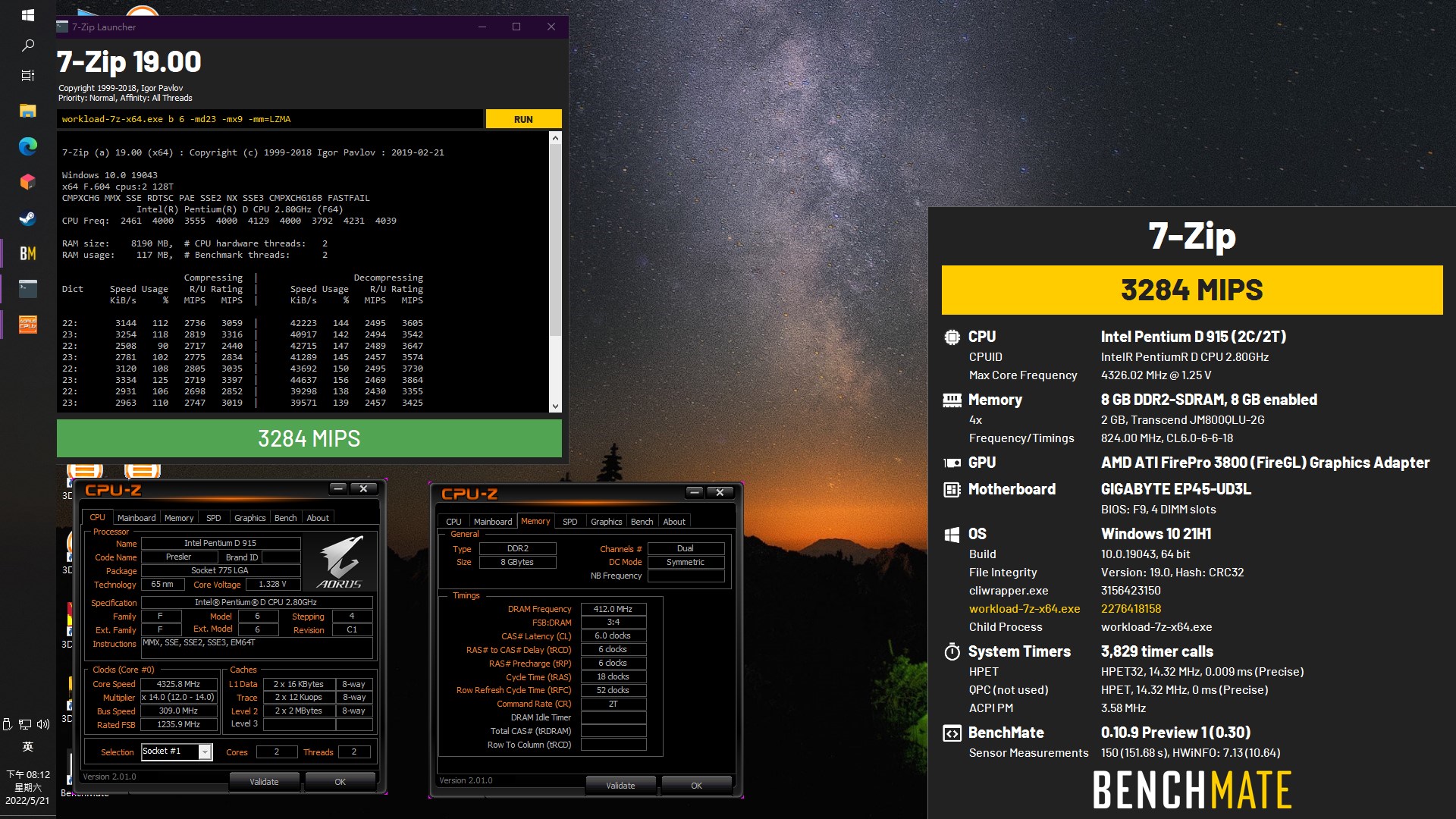Open network status tray icon
1456x819 pixels.
click(25, 724)
